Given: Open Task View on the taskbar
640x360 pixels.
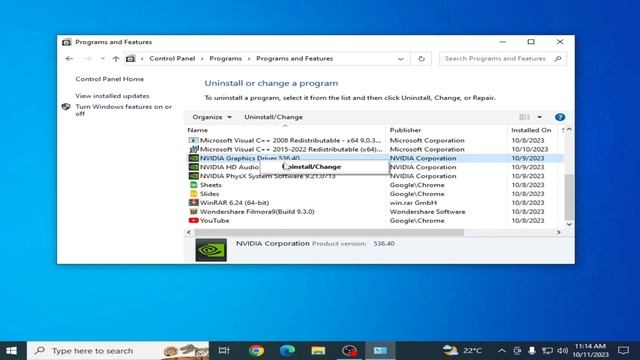Looking at the screenshot, I should click(224, 351).
